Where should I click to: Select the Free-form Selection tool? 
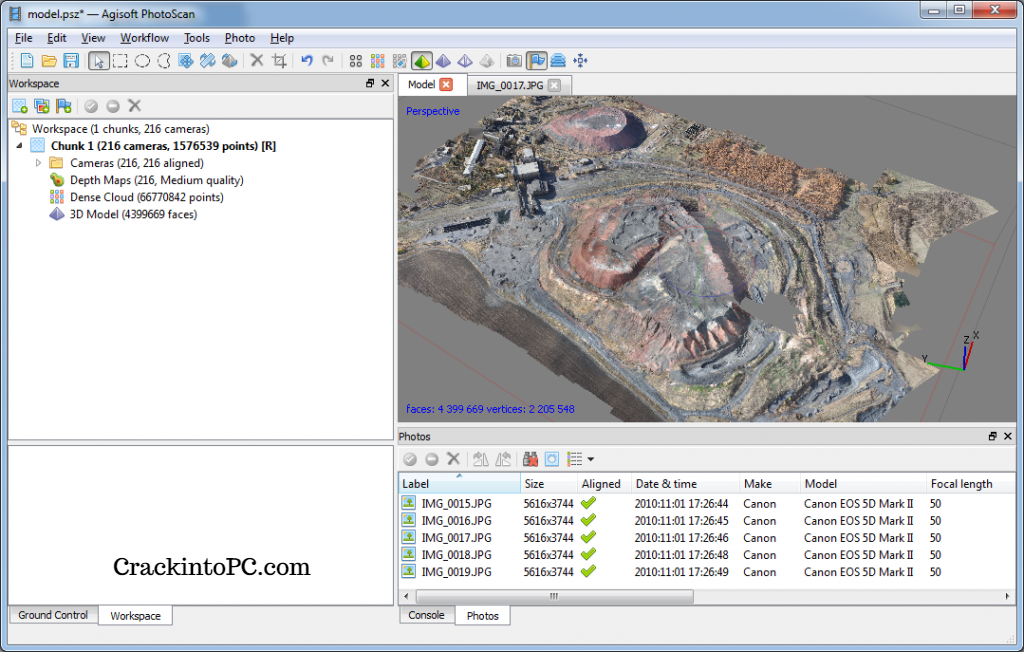click(x=164, y=61)
